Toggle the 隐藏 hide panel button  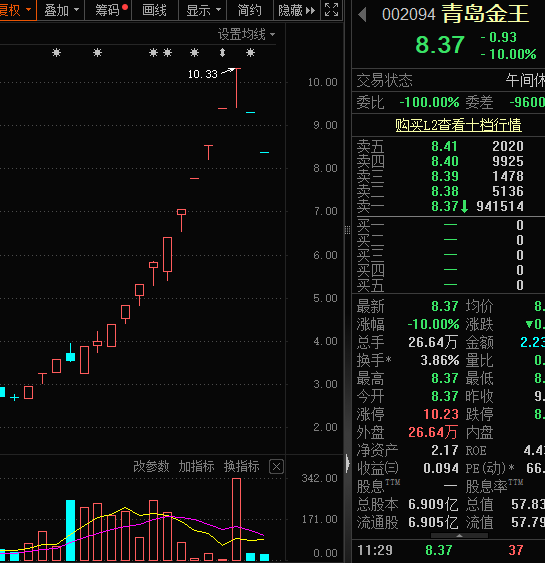pos(297,10)
